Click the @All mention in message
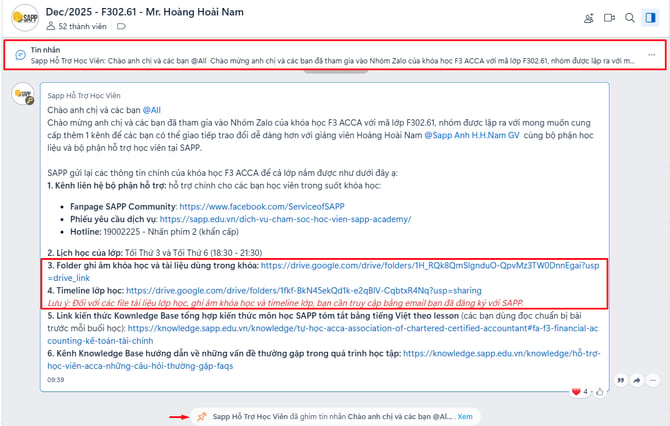The height and width of the screenshot is (426, 670). click(x=152, y=110)
